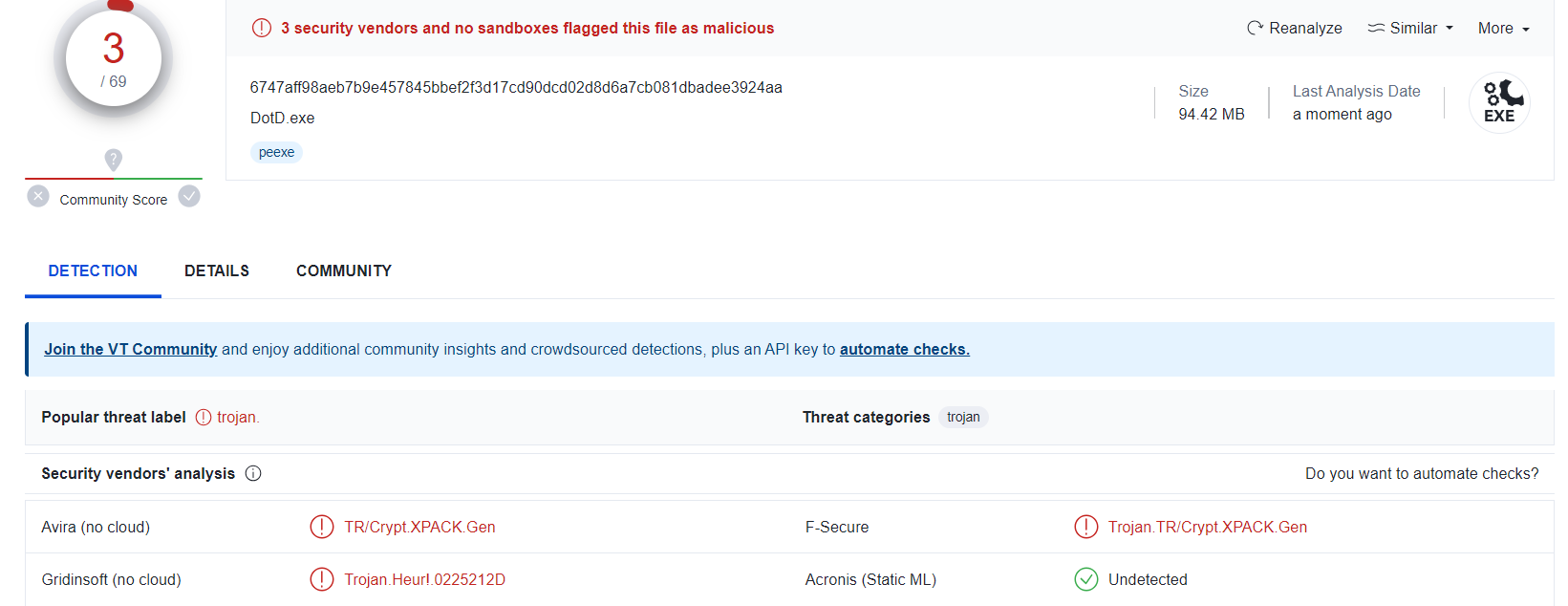Click the Reanalyze refresh icon
The image size is (1568, 606).
pyautogui.click(x=1255, y=29)
